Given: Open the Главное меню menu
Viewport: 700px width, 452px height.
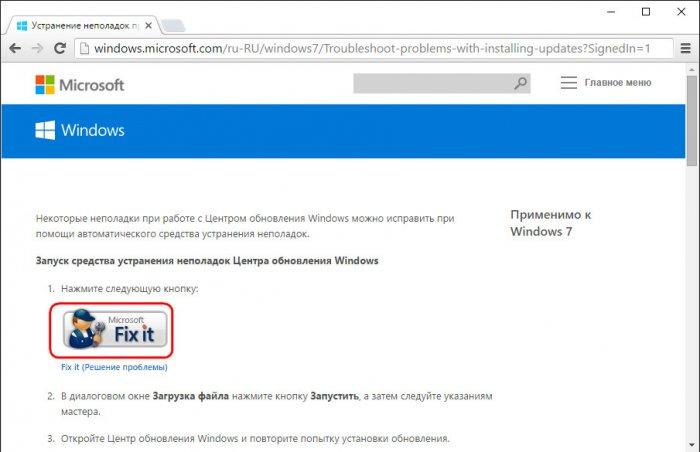Looking at the screenshot, I should pyautogui.click(x=606, y=83).
